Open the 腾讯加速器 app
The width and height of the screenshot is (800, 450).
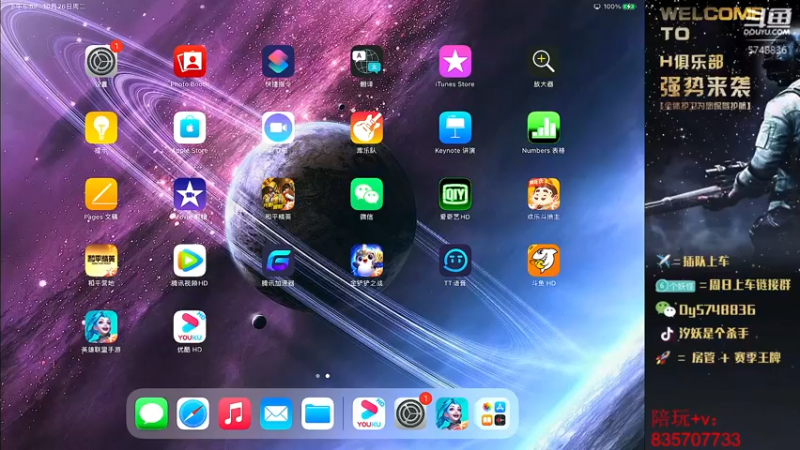click(x=278, y=261)
